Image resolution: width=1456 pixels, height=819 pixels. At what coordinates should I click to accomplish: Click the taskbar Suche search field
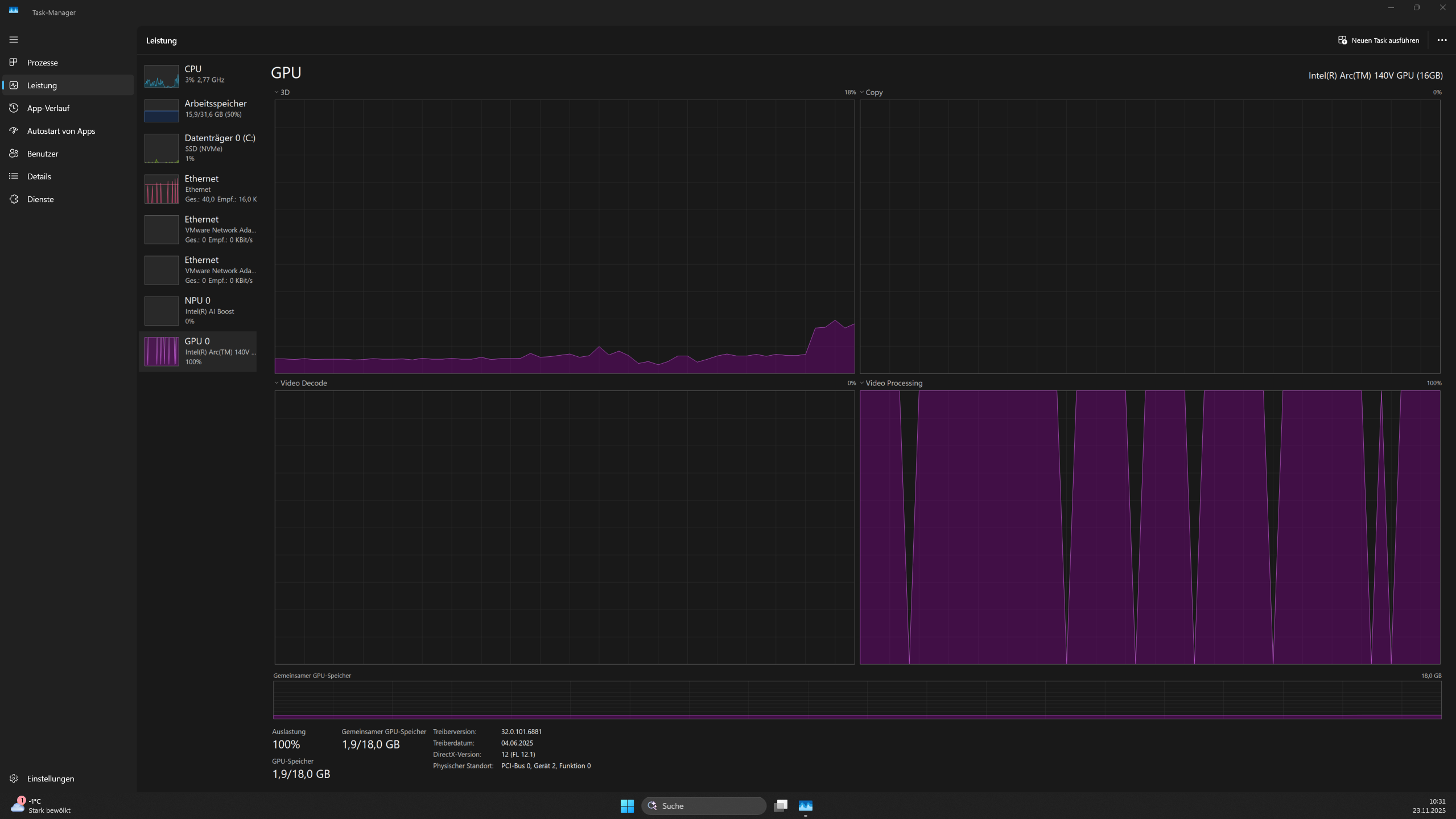coord(704,805)
